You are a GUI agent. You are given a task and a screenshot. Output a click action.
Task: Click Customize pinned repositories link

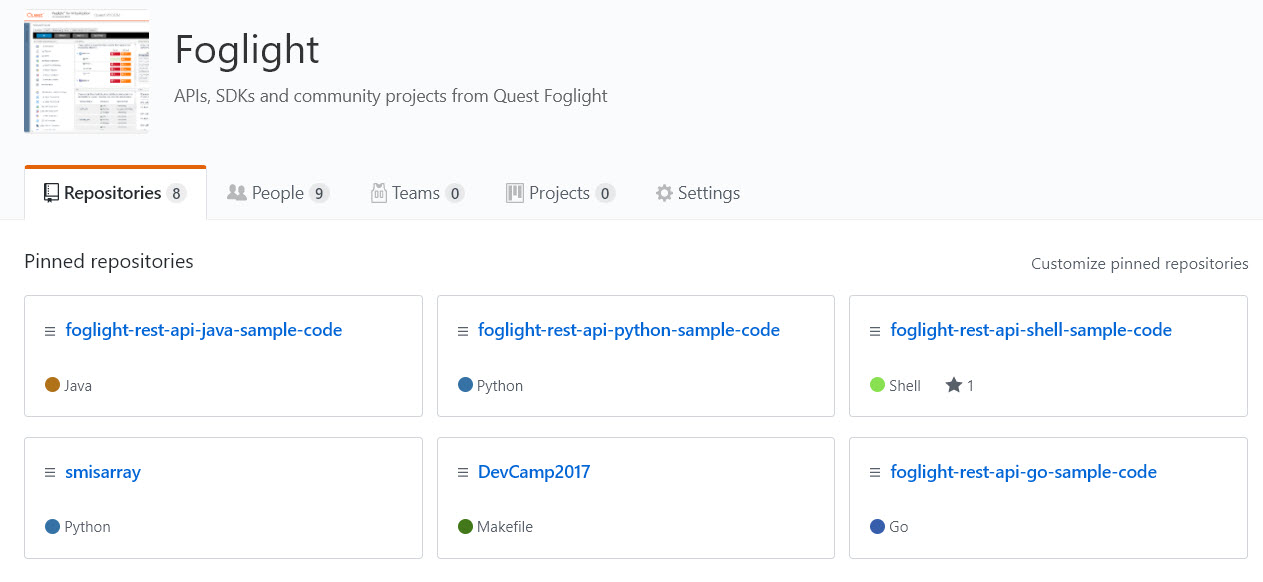click(1140, 264)
